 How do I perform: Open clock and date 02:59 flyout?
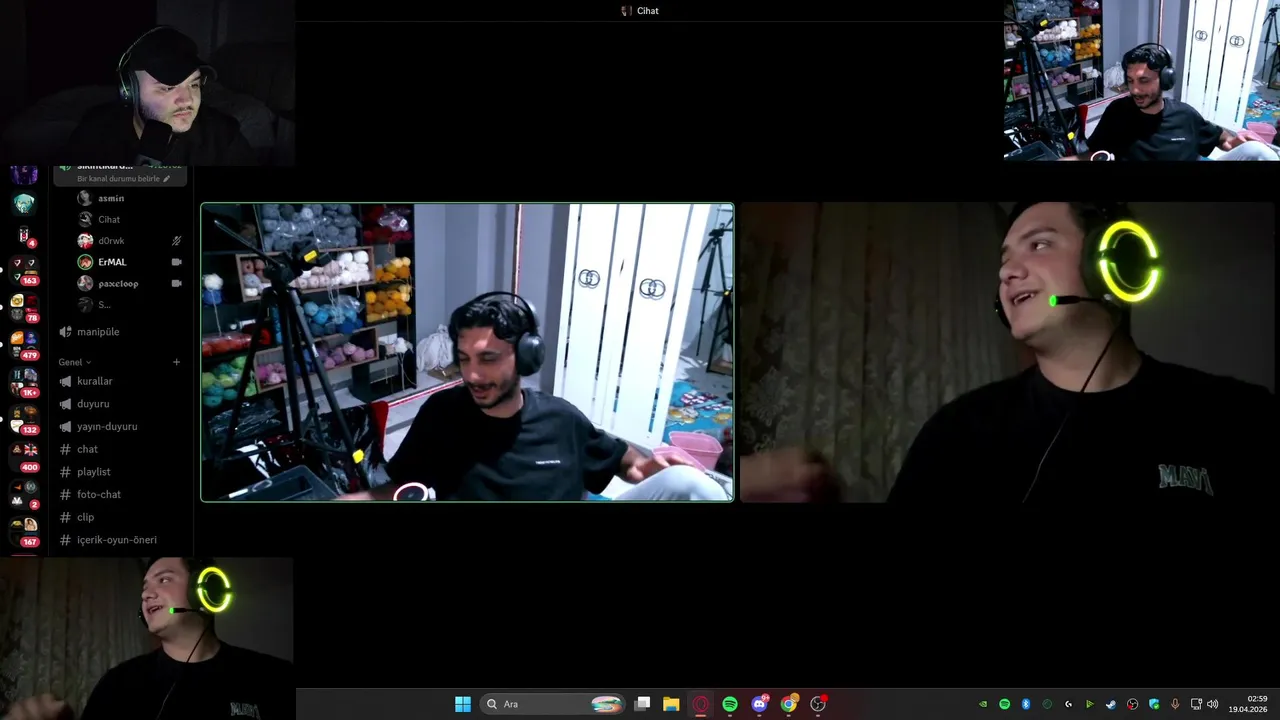(1250, 704)
